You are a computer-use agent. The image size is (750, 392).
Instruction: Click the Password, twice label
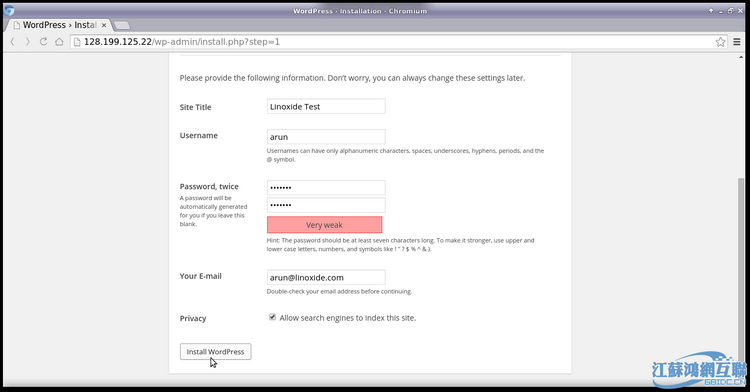[x=209, y=186]
